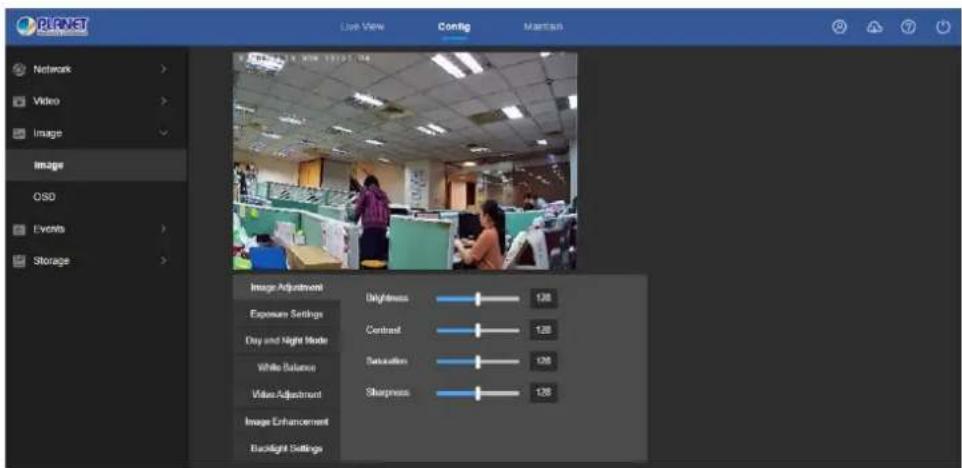962x468 pixels.
Task: Click the camera live preview image
Action: [x=405, y=161]
